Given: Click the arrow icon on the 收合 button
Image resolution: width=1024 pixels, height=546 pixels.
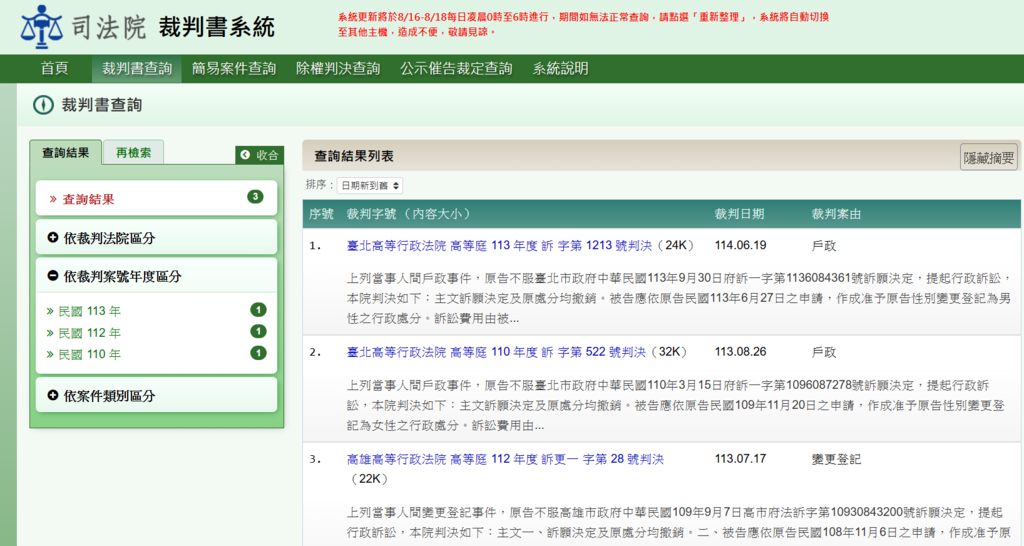Looking at the screenshot, I should click(245, 155).
